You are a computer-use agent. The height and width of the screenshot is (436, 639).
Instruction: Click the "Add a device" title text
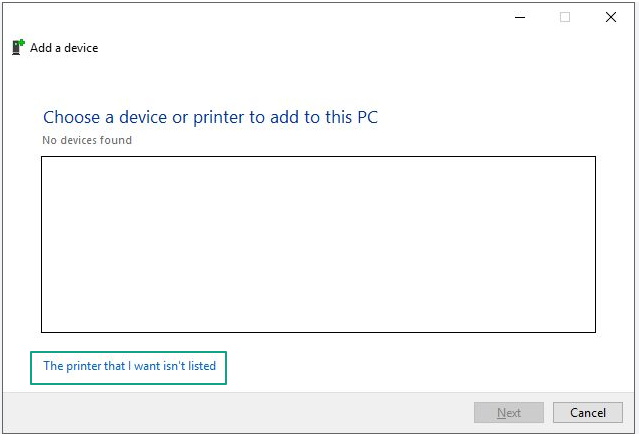point(64,47)
